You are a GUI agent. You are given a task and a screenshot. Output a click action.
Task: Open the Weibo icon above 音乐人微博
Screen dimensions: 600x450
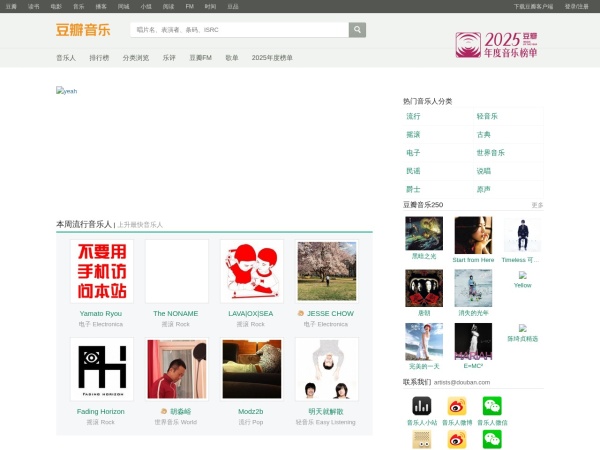pos(457,406)
